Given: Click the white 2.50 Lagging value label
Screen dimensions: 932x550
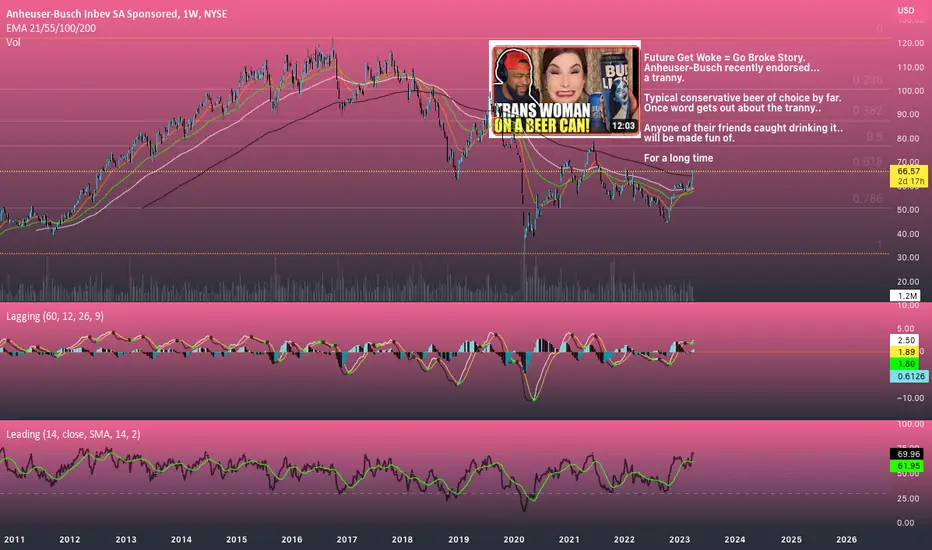Looking at the screenshot, I should pos(904,340).
